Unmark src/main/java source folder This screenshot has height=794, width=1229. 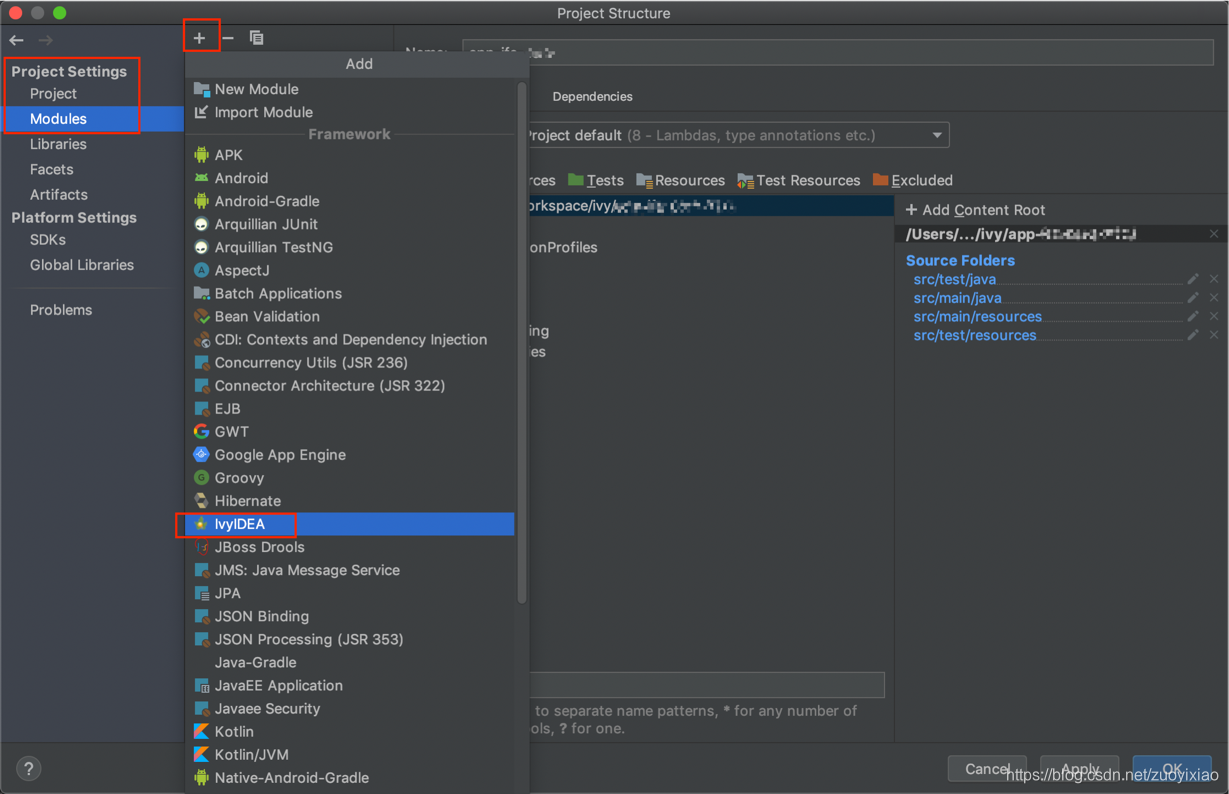click(x=1214, y=298)
